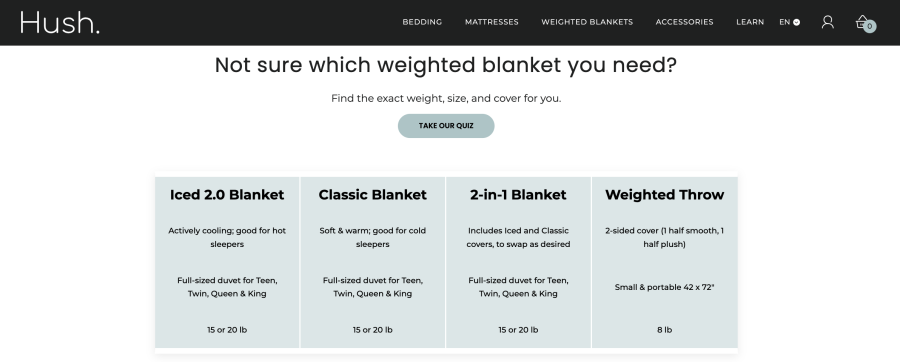The image size is (900, 362).
Task: Select the Weighted Throw heading
Action: click(x=664, y=195)
